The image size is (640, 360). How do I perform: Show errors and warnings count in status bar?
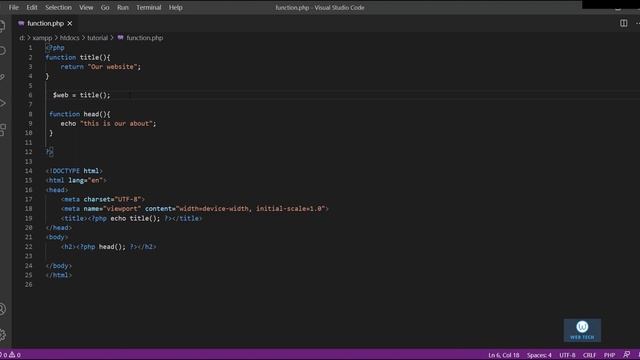point(10,355)
